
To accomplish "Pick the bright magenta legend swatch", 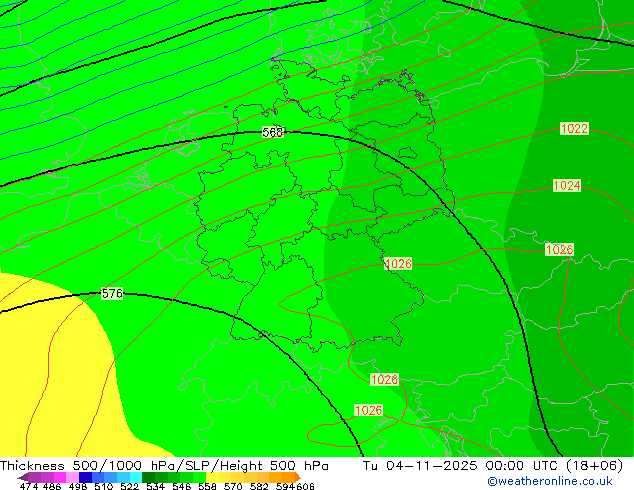I will pyautogui.click(x=60, y=477).
